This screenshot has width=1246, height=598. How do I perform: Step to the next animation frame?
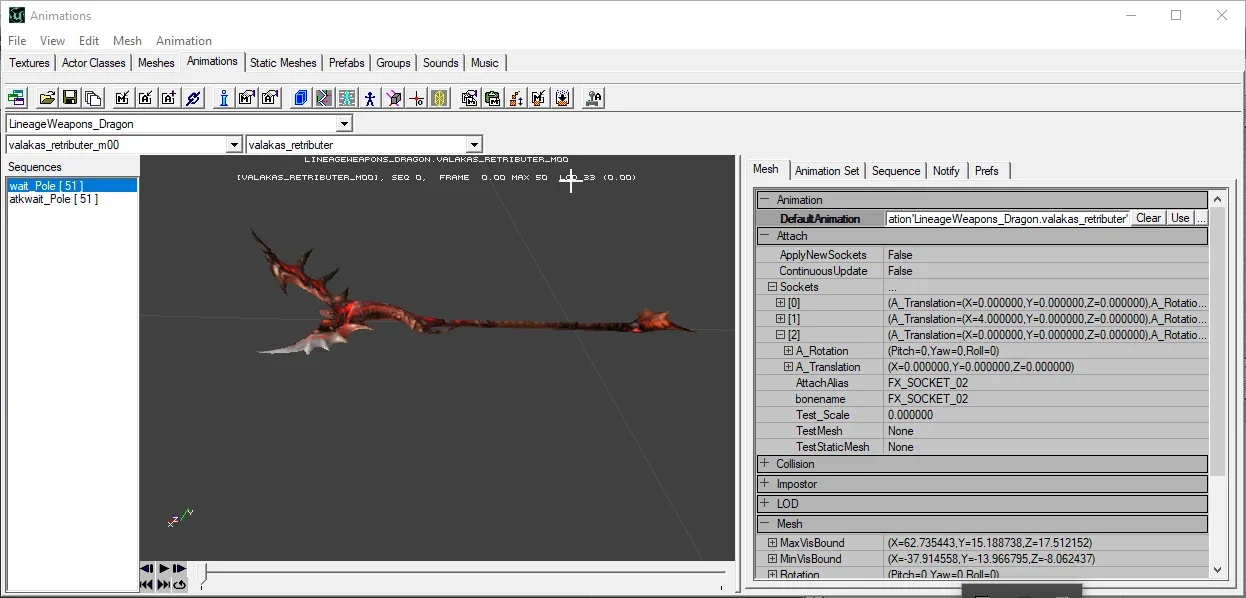[179, 568]
